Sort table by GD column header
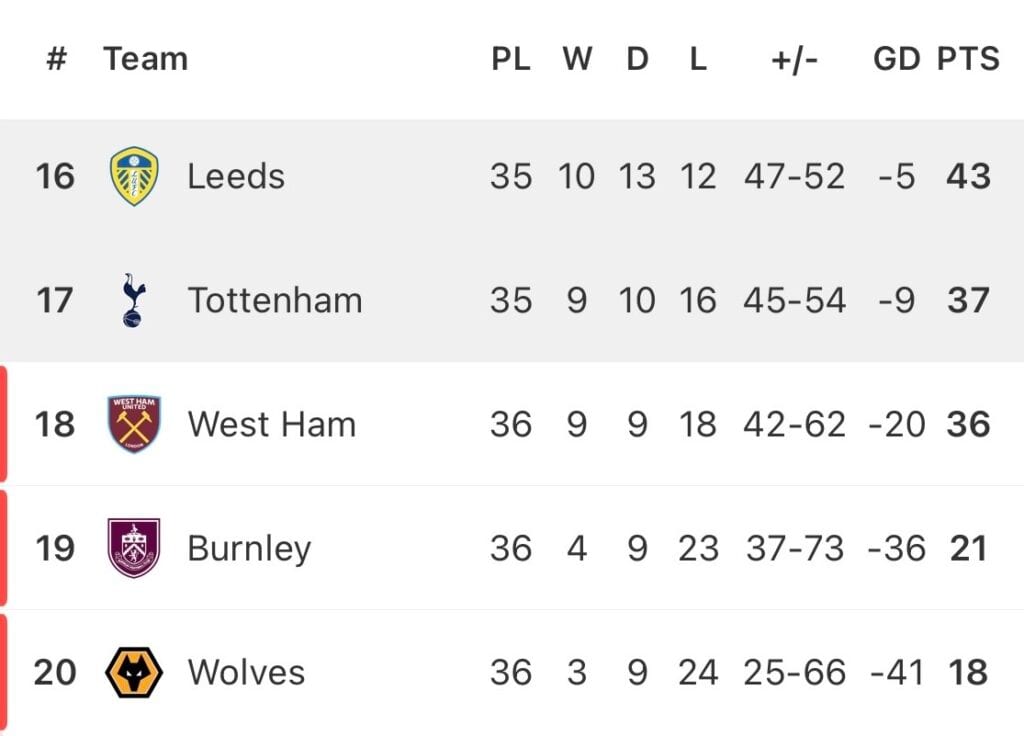Screen dimensions: 1024x736 [x=896, y=59]
